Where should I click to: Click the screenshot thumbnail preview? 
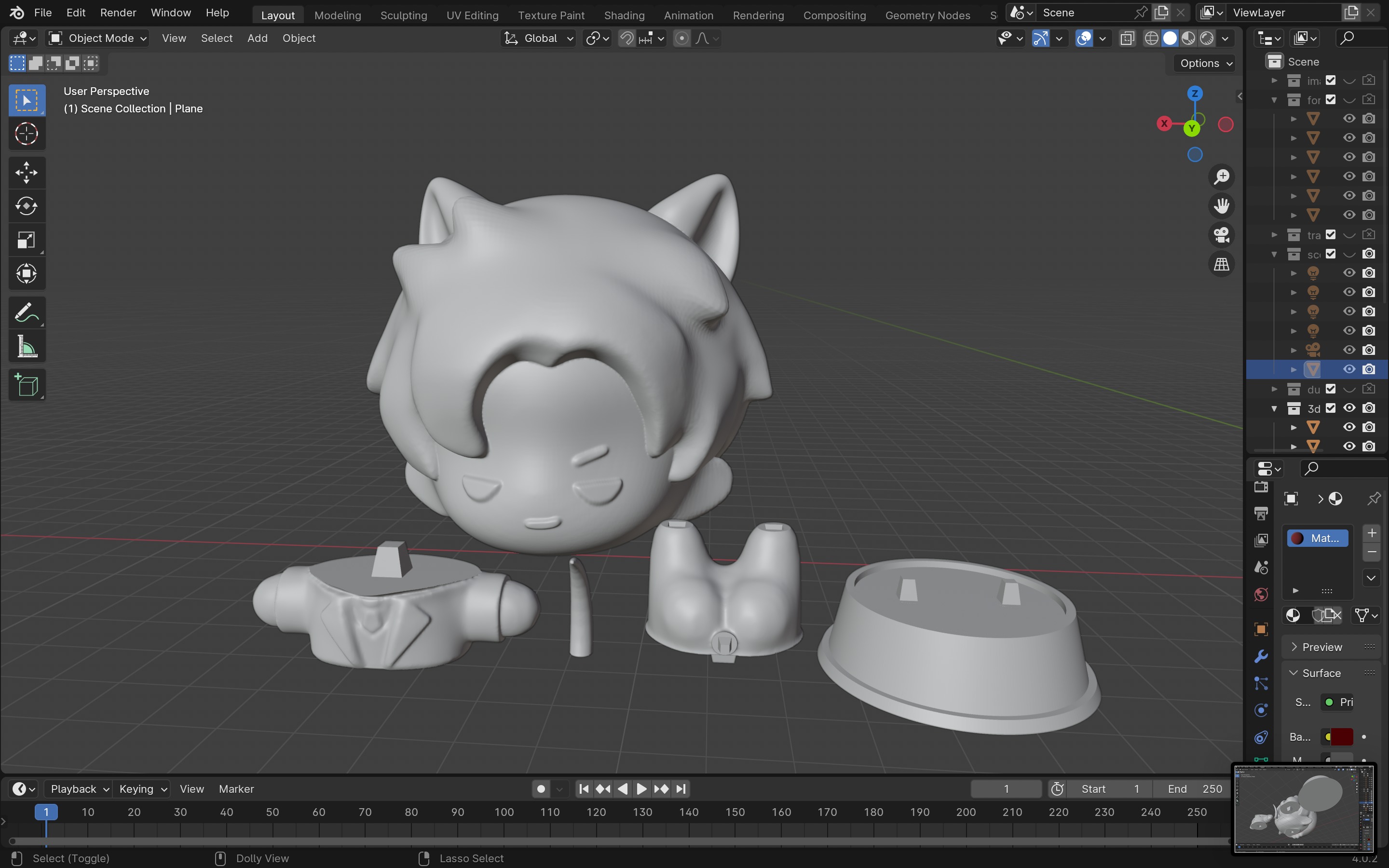(1304, 808)
